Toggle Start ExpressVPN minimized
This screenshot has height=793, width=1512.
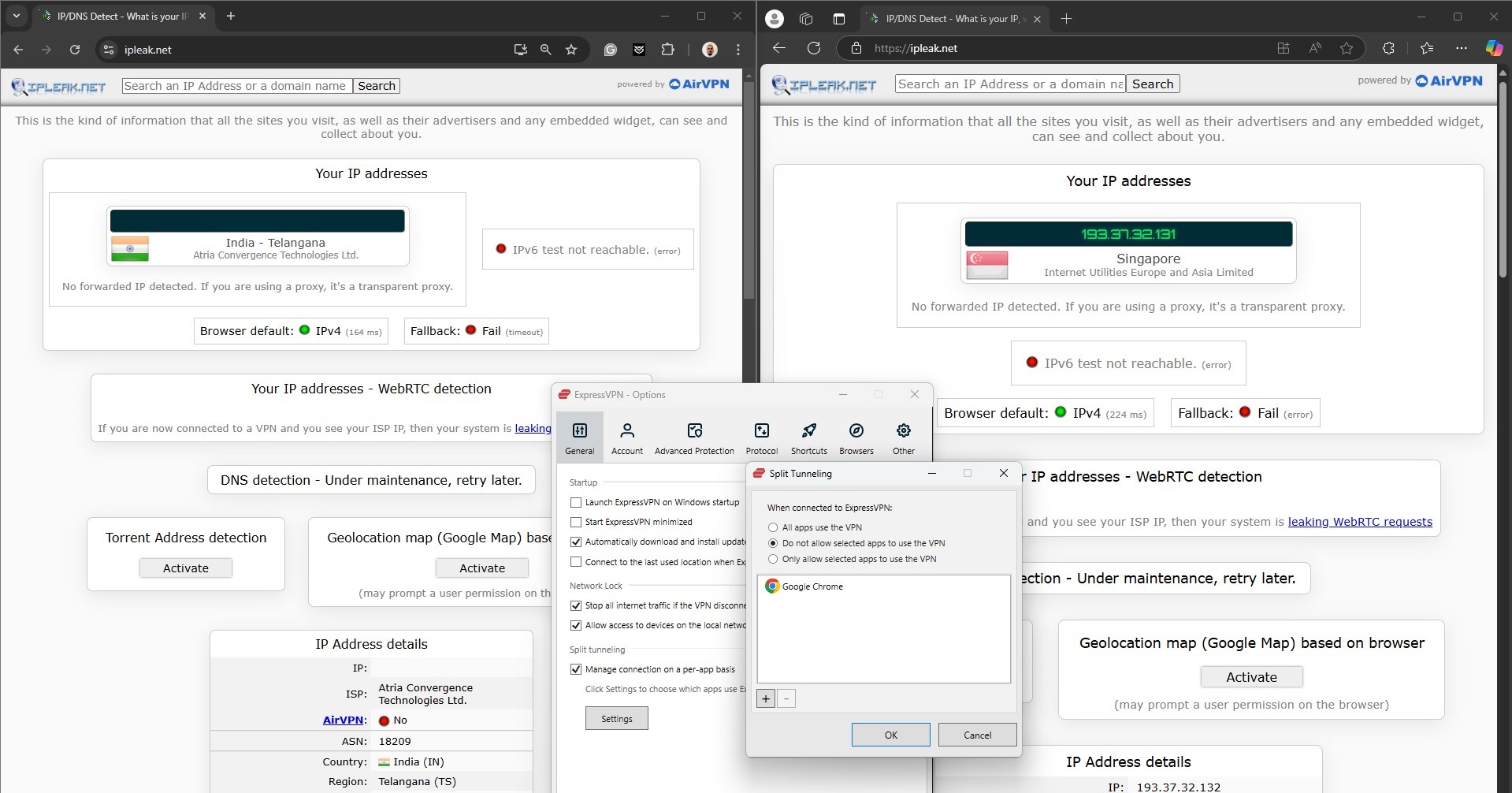tap(576, 522)
